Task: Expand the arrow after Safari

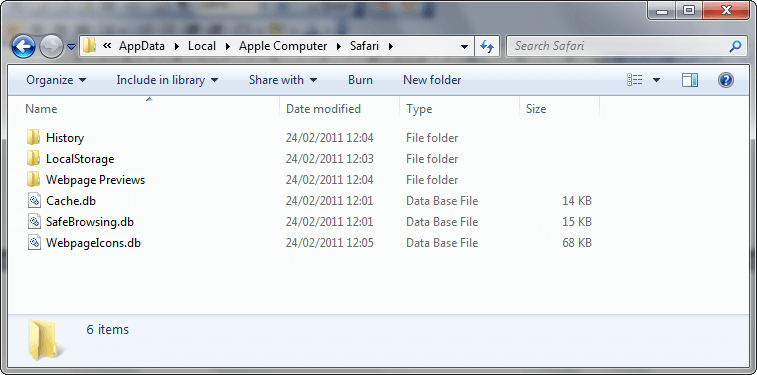Action: 391,46
